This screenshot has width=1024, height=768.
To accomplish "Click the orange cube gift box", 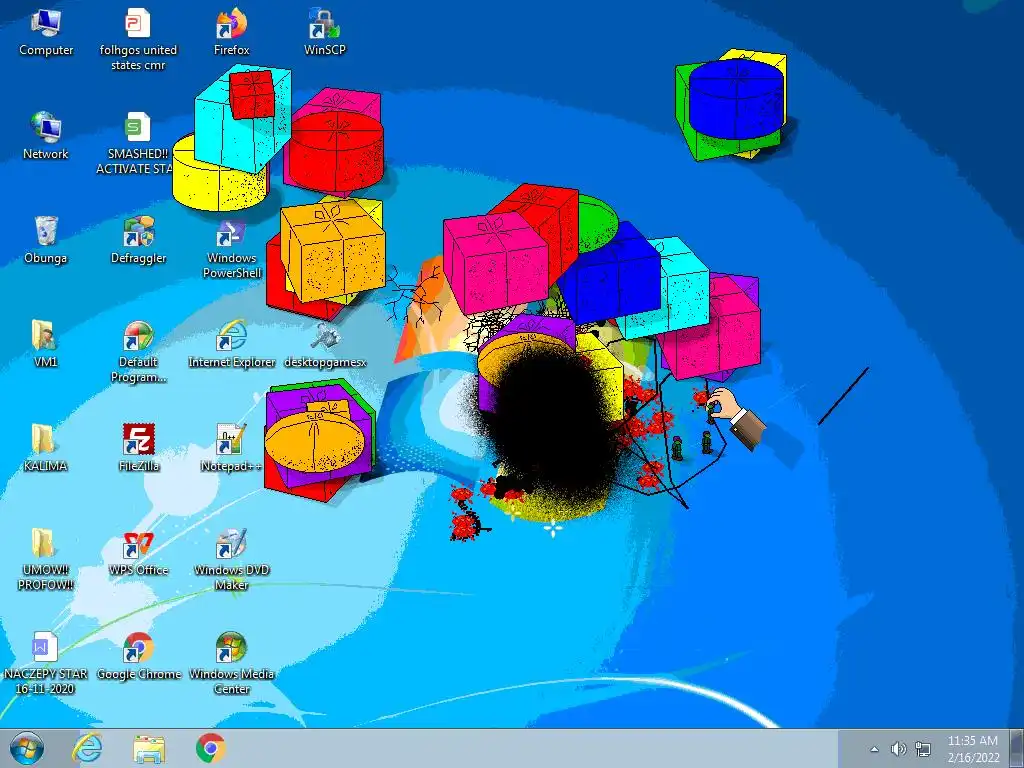I will coord(332,249).
